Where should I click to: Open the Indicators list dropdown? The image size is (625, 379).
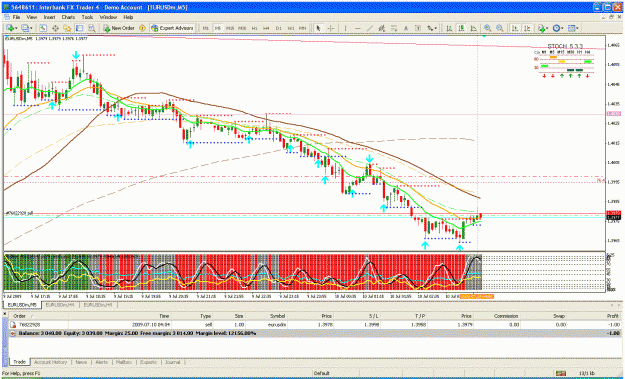[542, 28]
